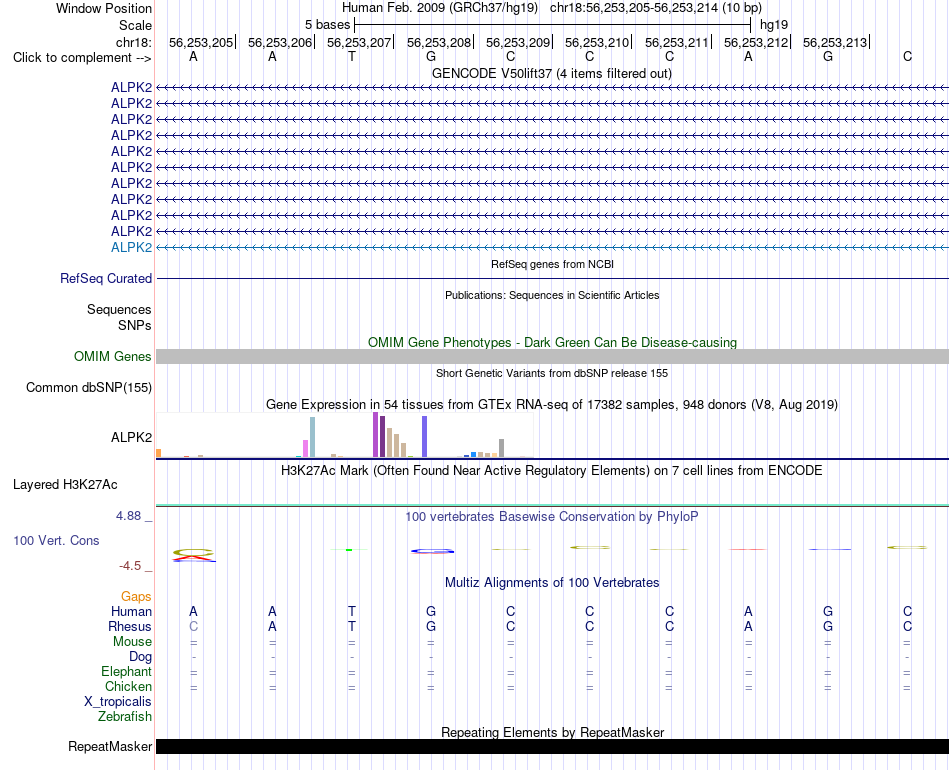This screenshot has width=950, height=770.
Task: Open Repeating Elements by RepeatMasker title
Action: pos(552,732)
